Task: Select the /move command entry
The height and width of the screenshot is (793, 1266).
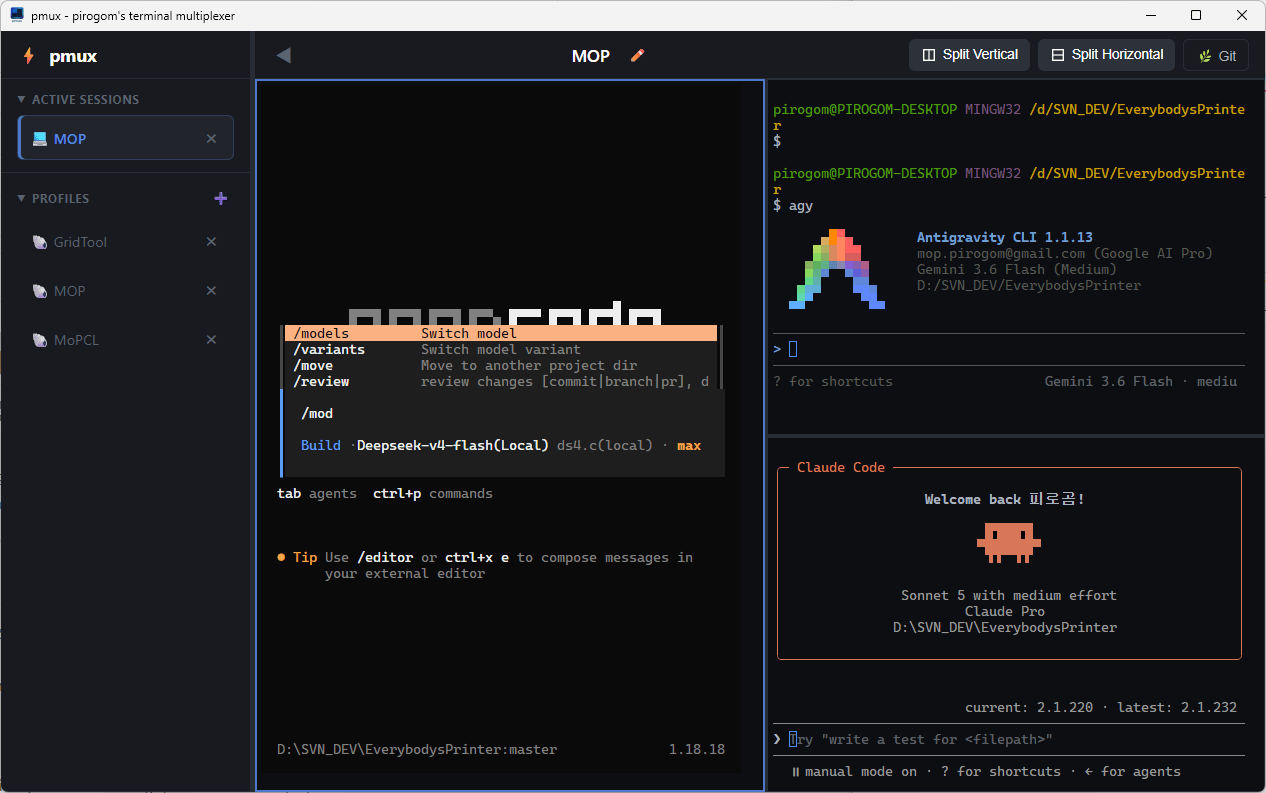Action: click(501, 365)
